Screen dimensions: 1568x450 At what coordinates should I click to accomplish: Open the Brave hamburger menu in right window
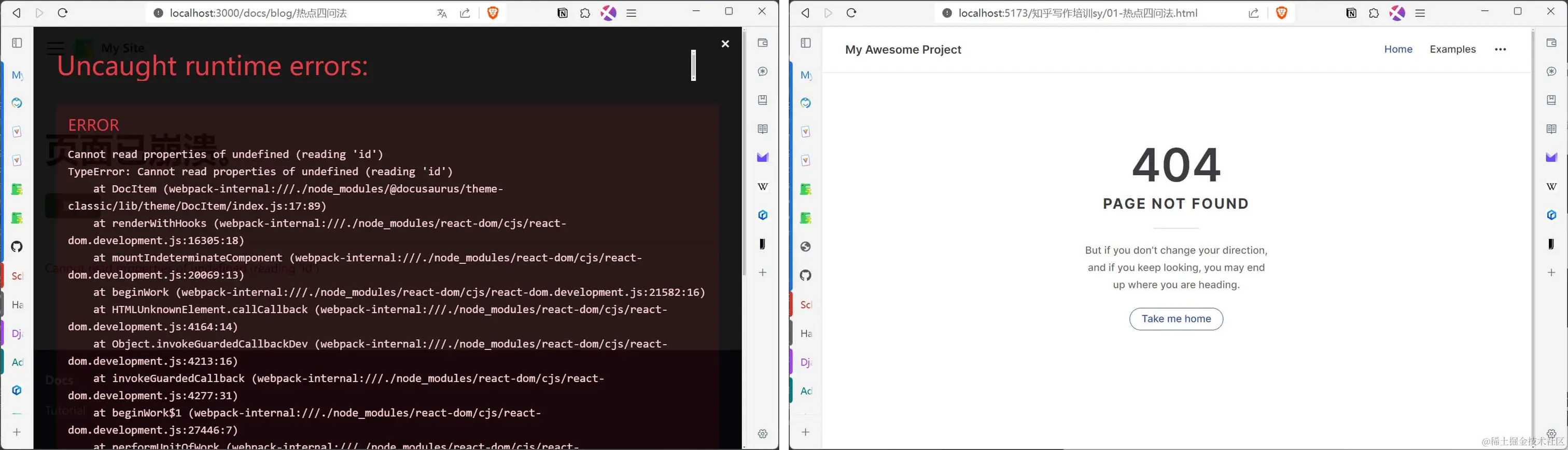[1420, 13]
